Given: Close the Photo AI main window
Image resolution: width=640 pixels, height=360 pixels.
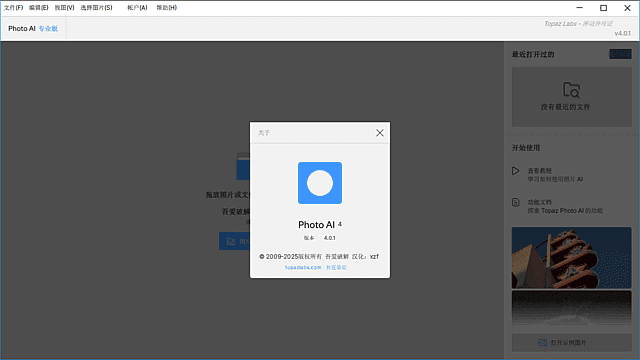Looking at the screenshot, I should 627,8.
